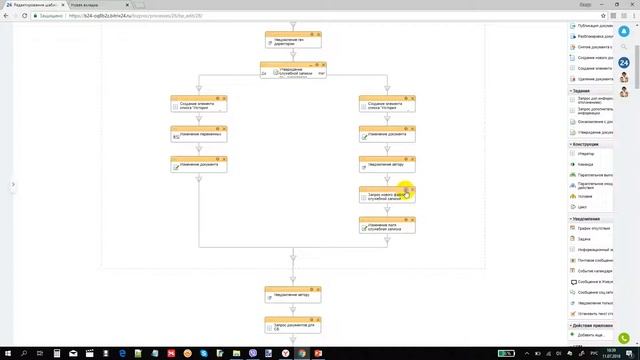This screenshot has width=640, height=360.
Task: Pick 'Событие календаря' action
Action: point(591,271)
